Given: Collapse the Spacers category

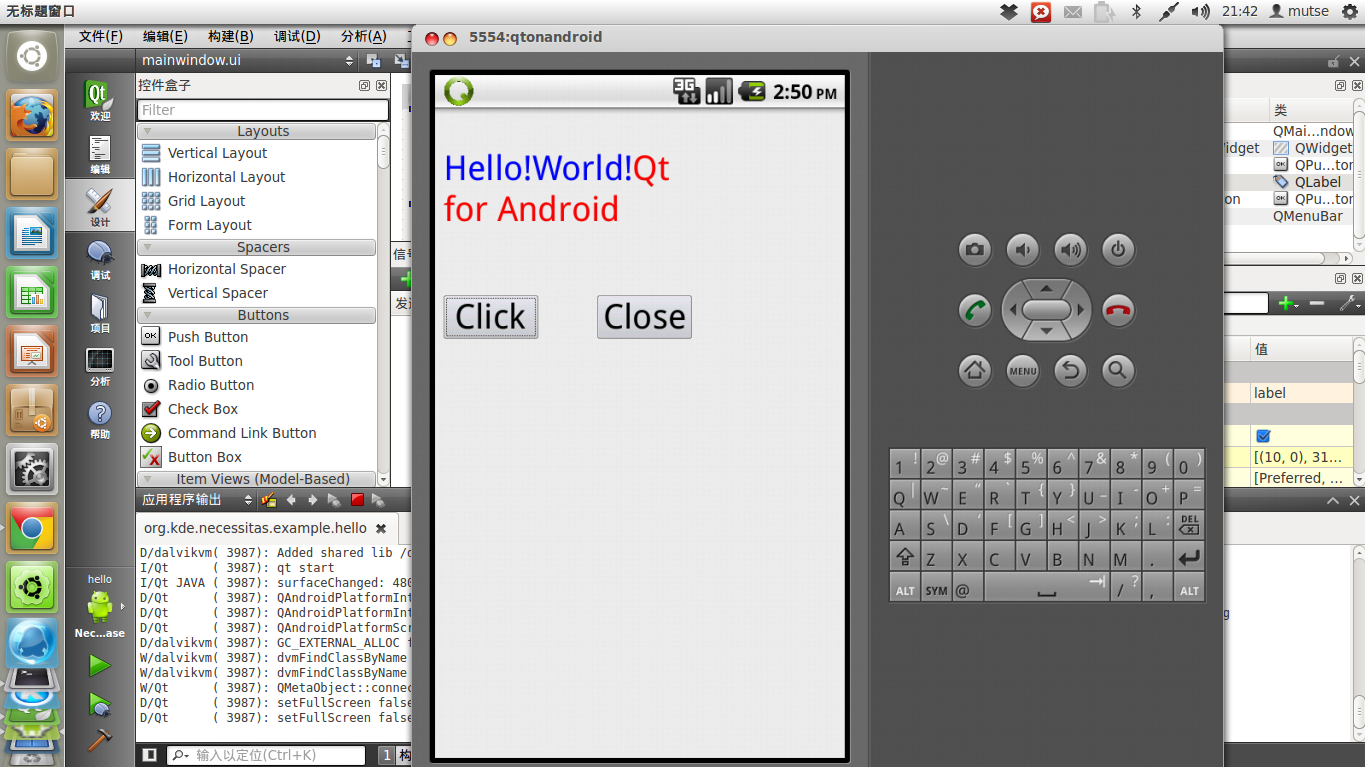Looking at the screenshot, I should tap(257, 247).
